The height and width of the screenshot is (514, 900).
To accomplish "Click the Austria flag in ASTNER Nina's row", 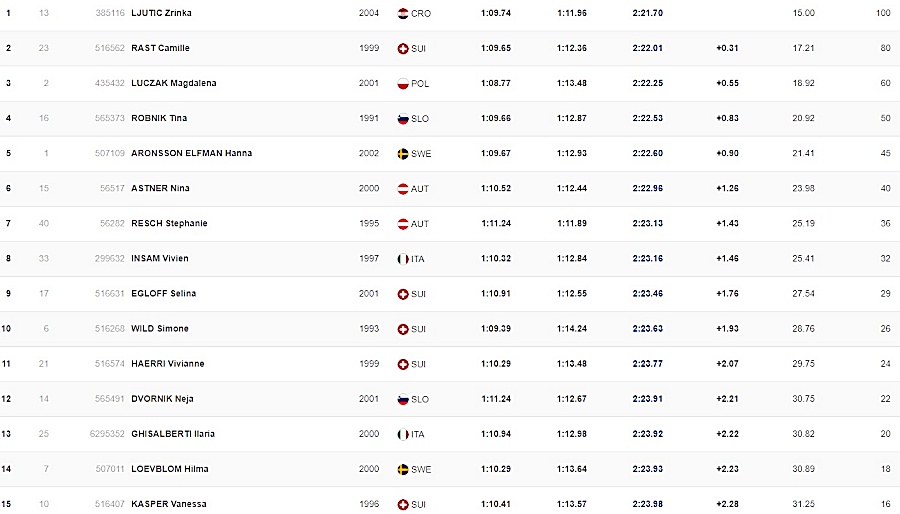I will point(402,188).
